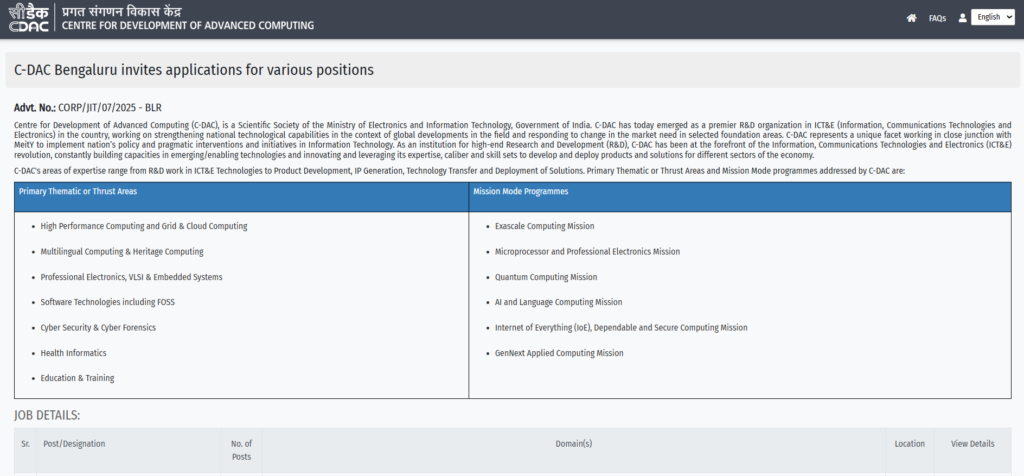Click the AI and Language Computing Mission item
Image resolution: width=1024 pixels, height=476 pixels.
[558, 302]
